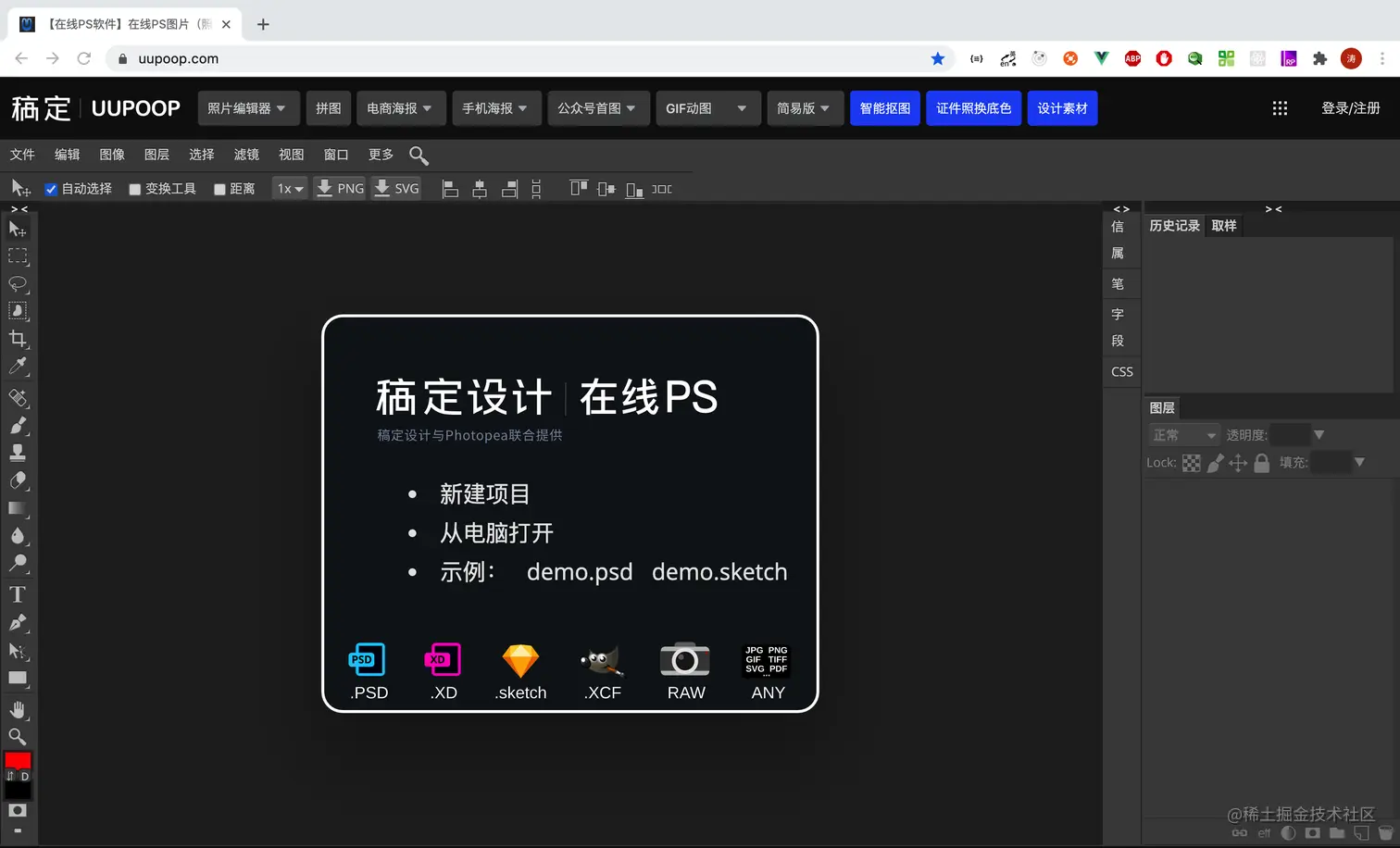Click the black background color swatch
1400x848 pixels.
pos(18,792)
